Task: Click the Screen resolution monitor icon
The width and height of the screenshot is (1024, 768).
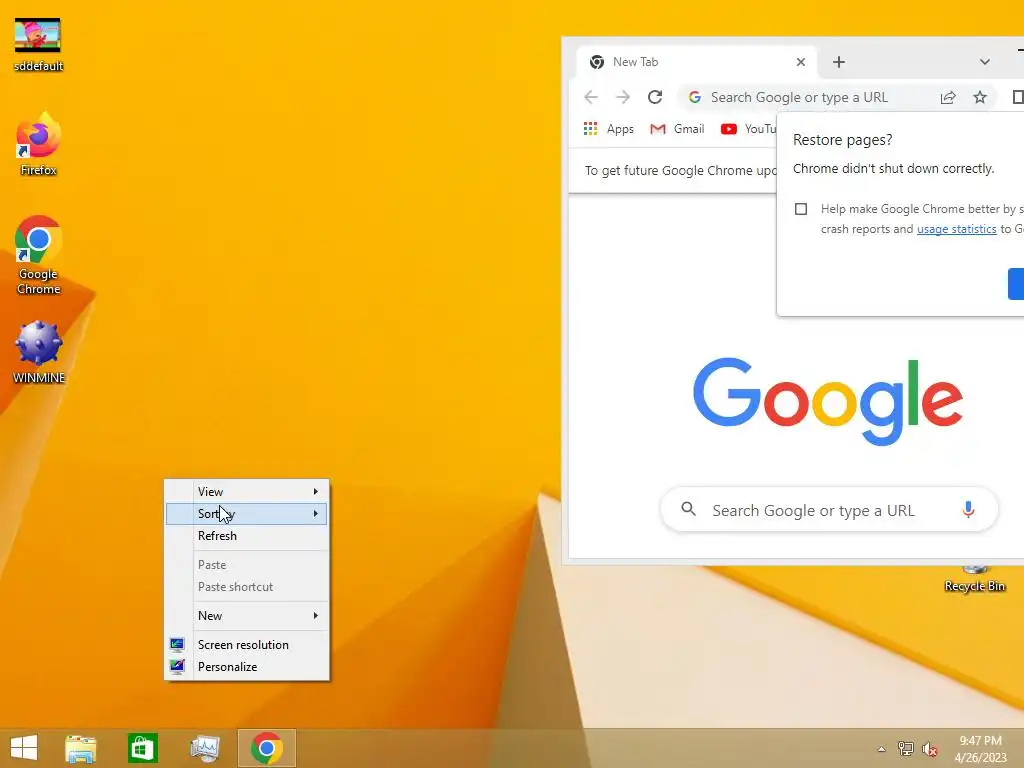Action: tap(177, 645)
